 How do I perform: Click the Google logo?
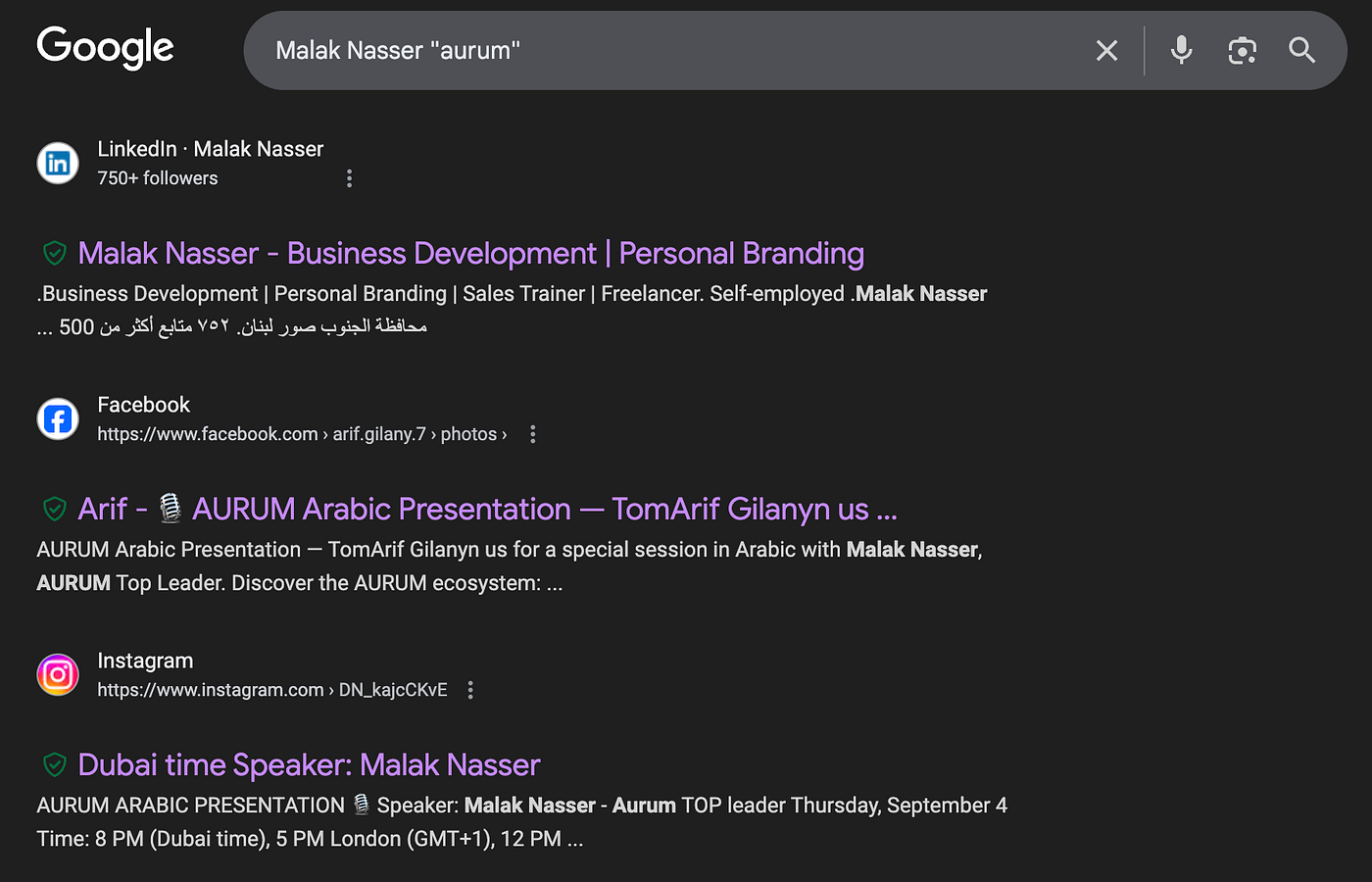point(105,48)
